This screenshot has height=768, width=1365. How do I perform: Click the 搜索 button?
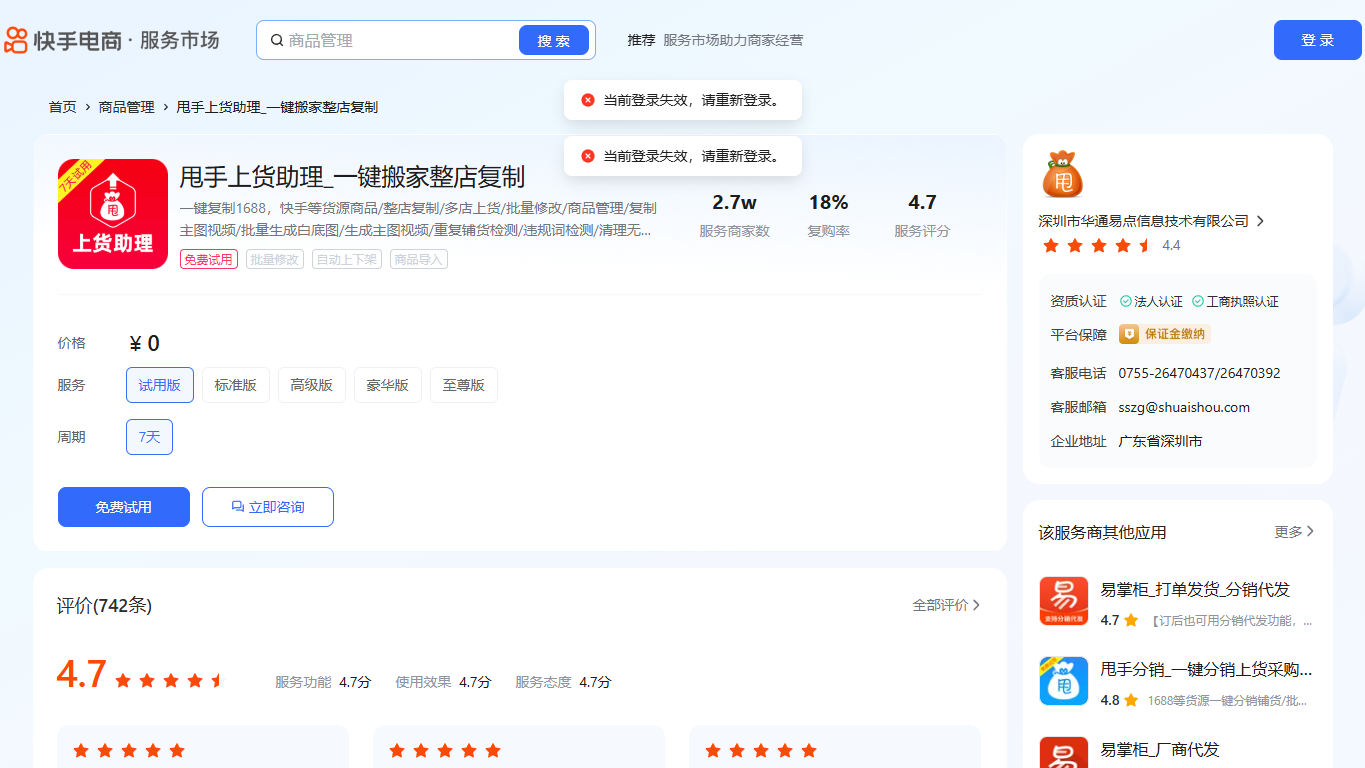tap(554, 41)
